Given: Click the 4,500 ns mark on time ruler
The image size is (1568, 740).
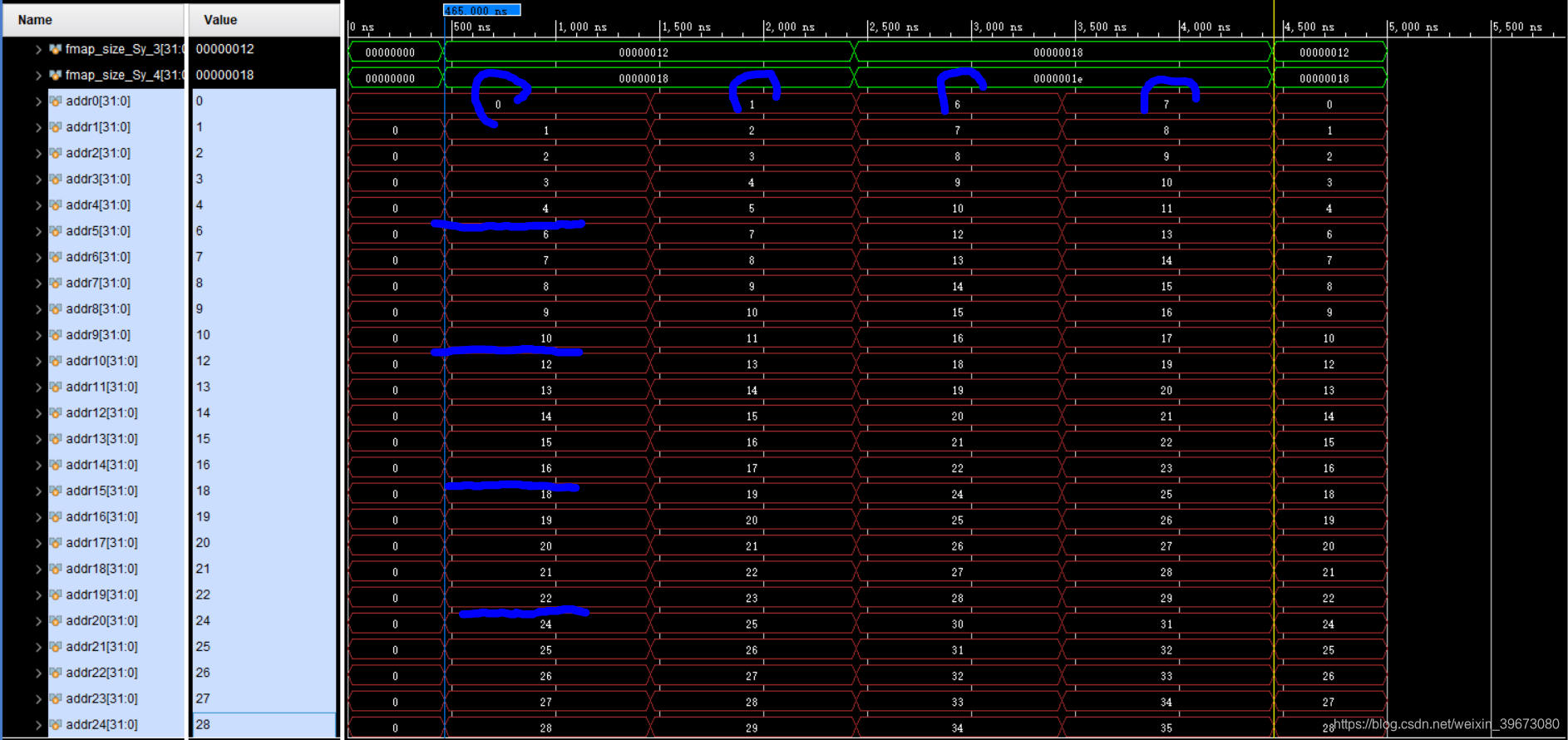Looking at the screenshot, I should 1309,27.
